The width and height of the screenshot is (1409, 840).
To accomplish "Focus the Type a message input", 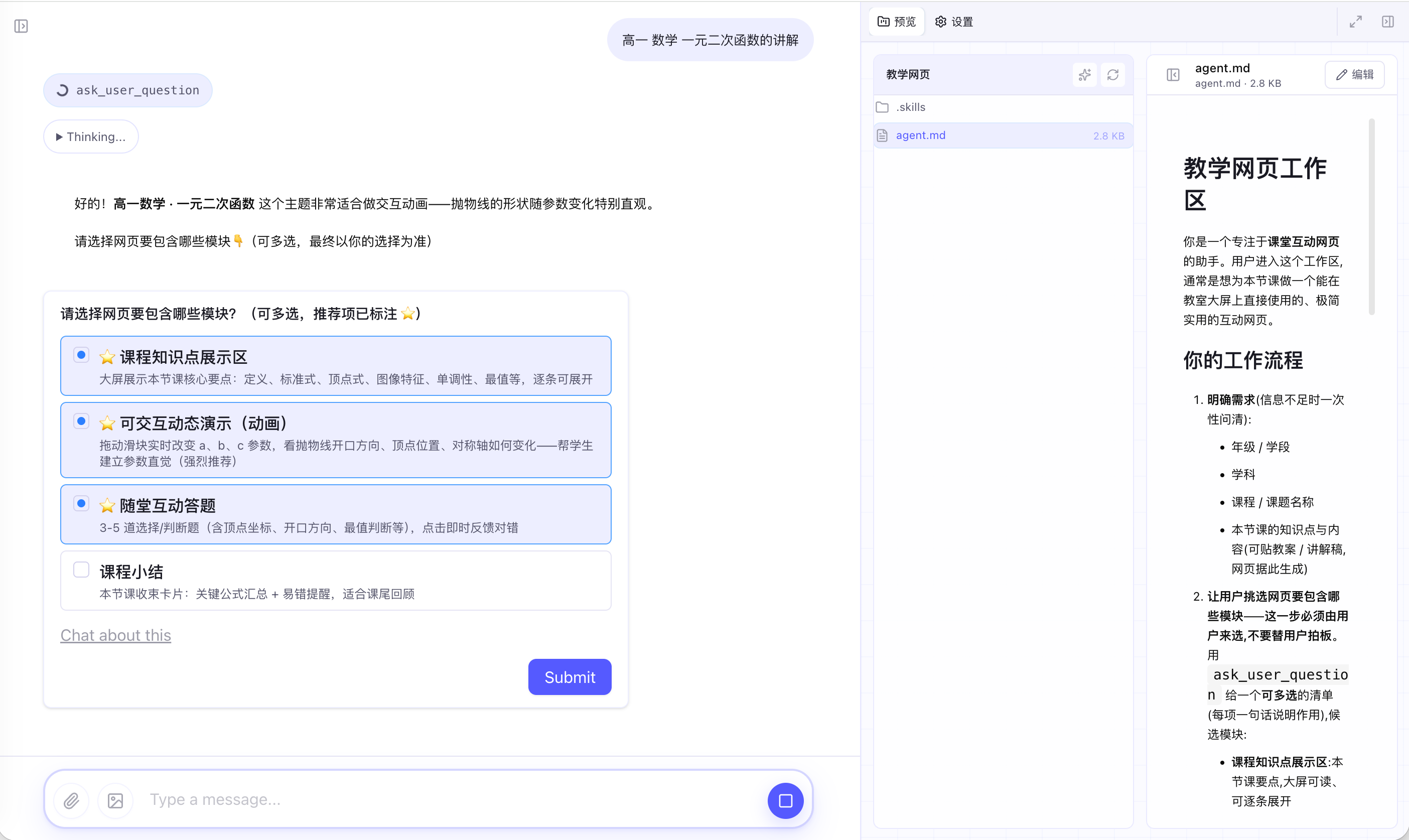I will tap(453, 800).
